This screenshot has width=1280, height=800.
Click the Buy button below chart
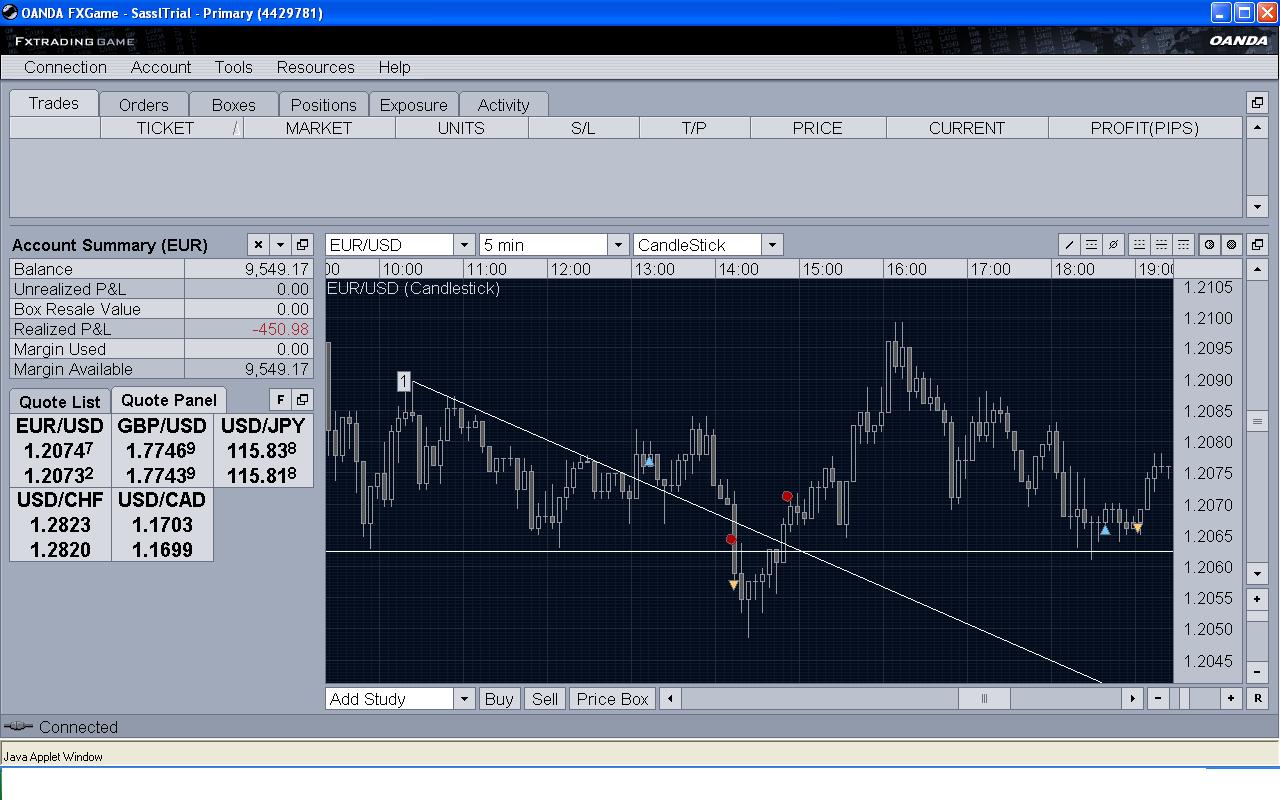point(499,699)
